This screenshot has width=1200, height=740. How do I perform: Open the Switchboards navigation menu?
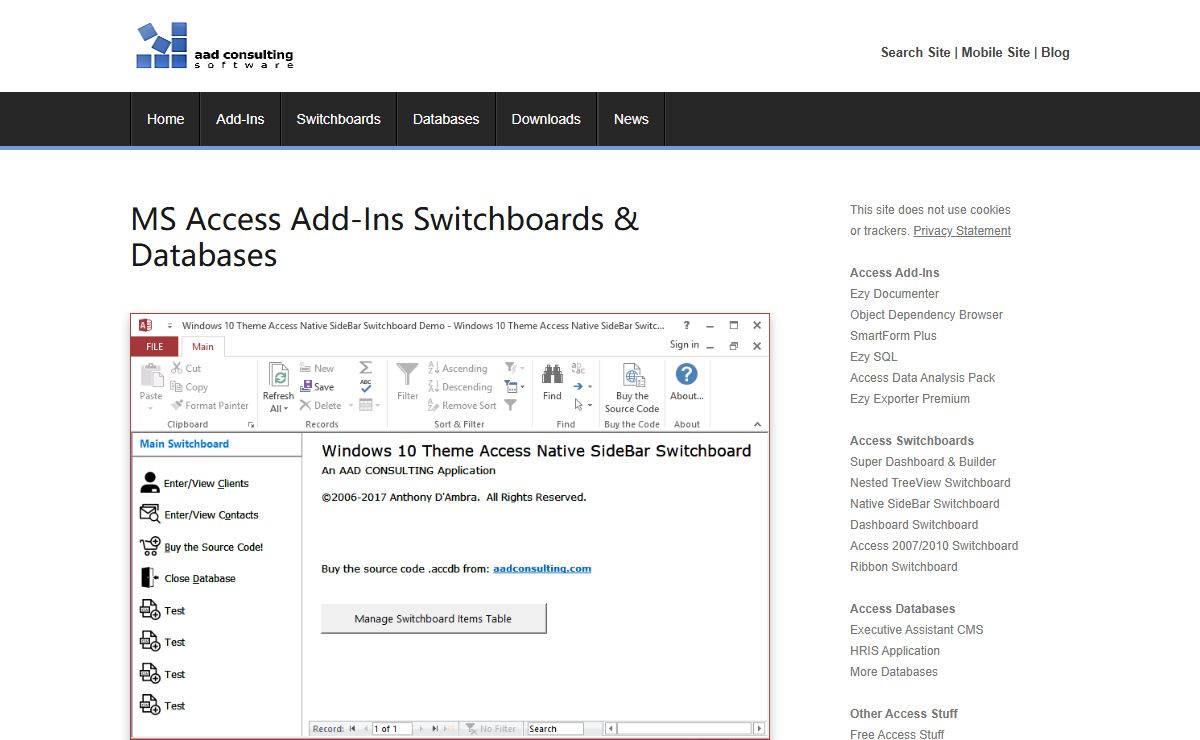338,119
